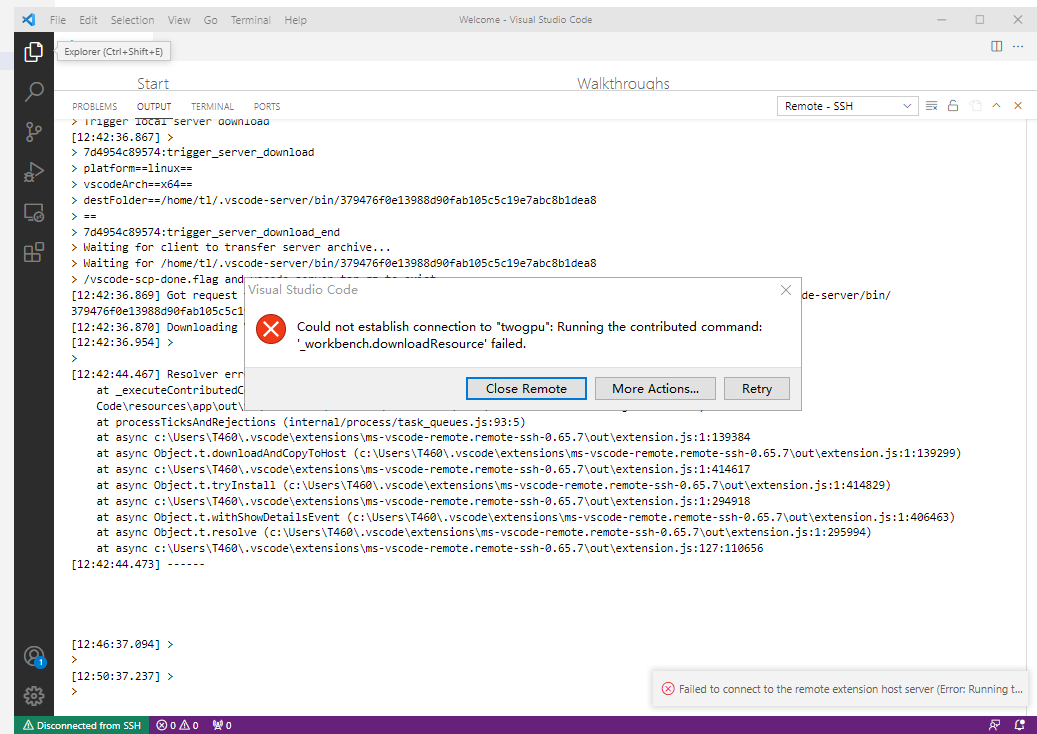Open the Accounts menu with badge

tap(33, 657)
